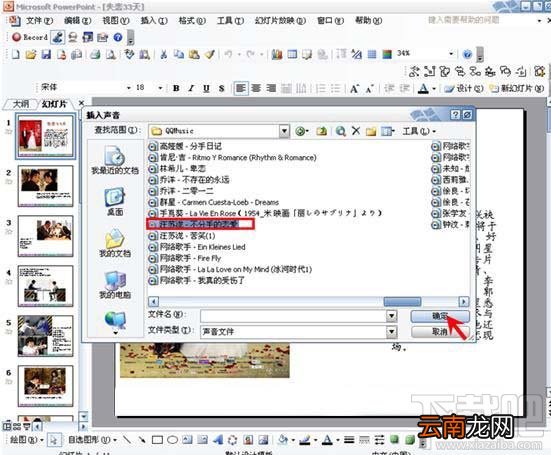This screenshot has height=455, width=551.
Task: Expand the 绘图 draw menu dropdown
Action: (x=27, y=440)
